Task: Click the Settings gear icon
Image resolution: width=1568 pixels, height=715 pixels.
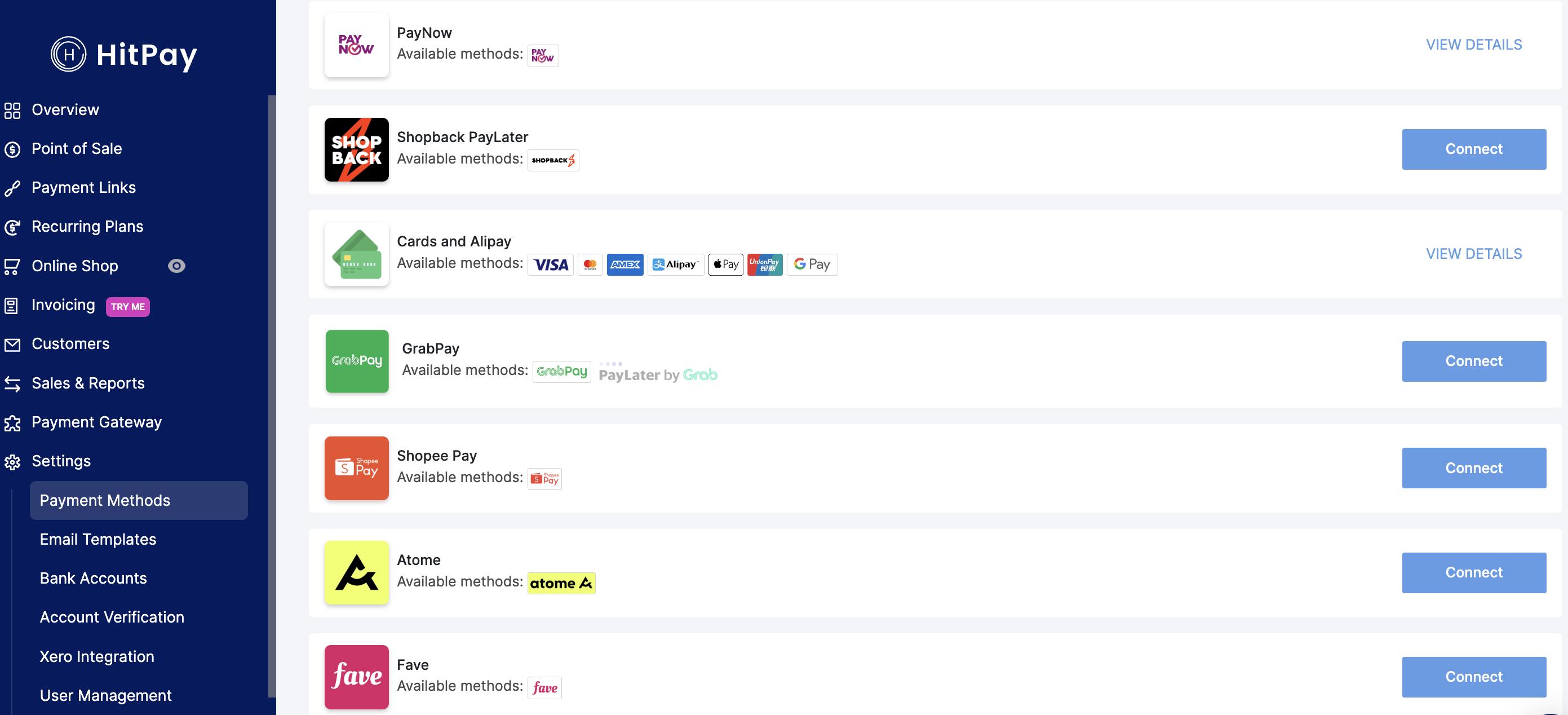Action: [12, 462]
